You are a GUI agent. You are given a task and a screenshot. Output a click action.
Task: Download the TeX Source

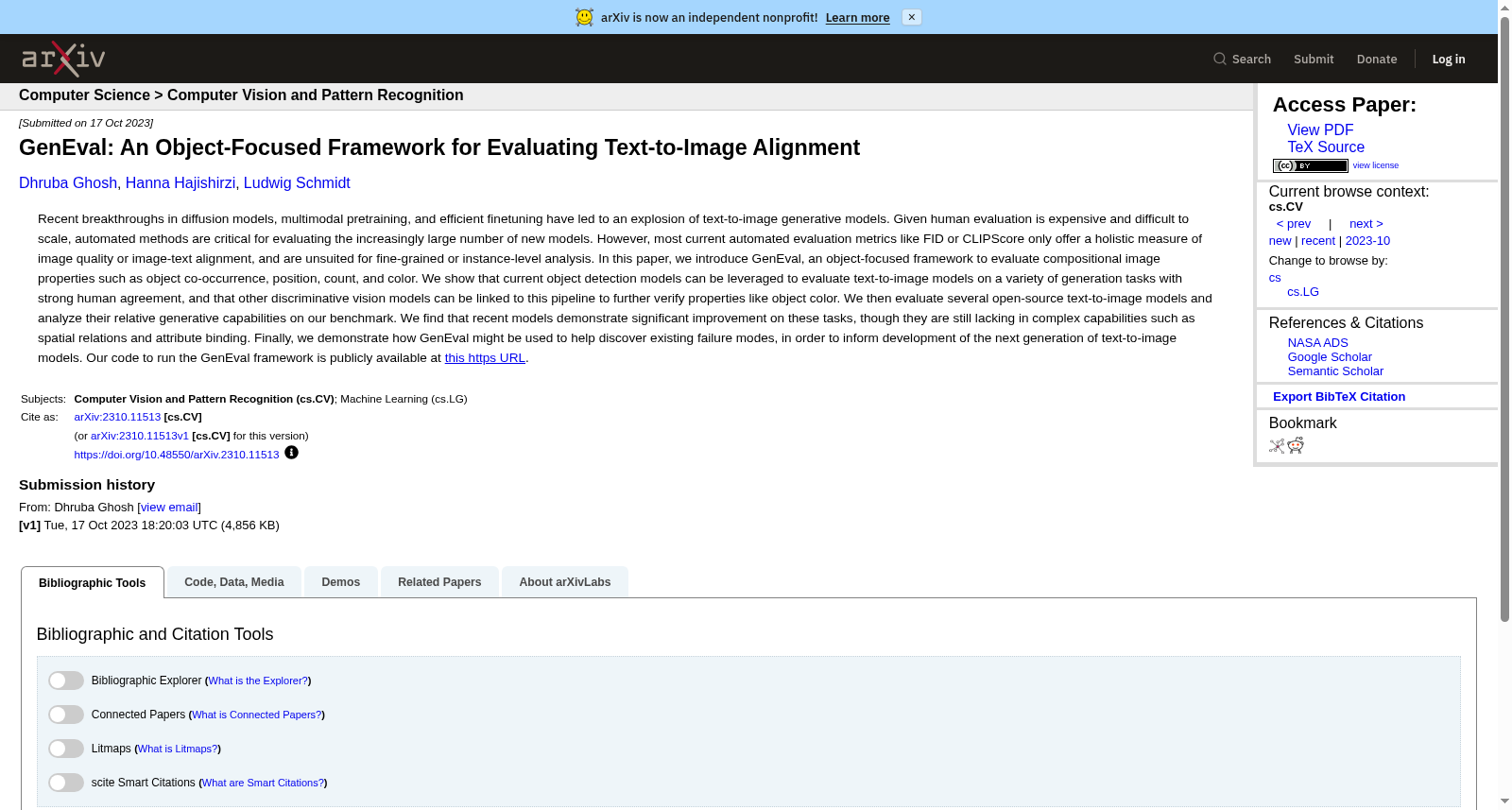coord(1326,147)
